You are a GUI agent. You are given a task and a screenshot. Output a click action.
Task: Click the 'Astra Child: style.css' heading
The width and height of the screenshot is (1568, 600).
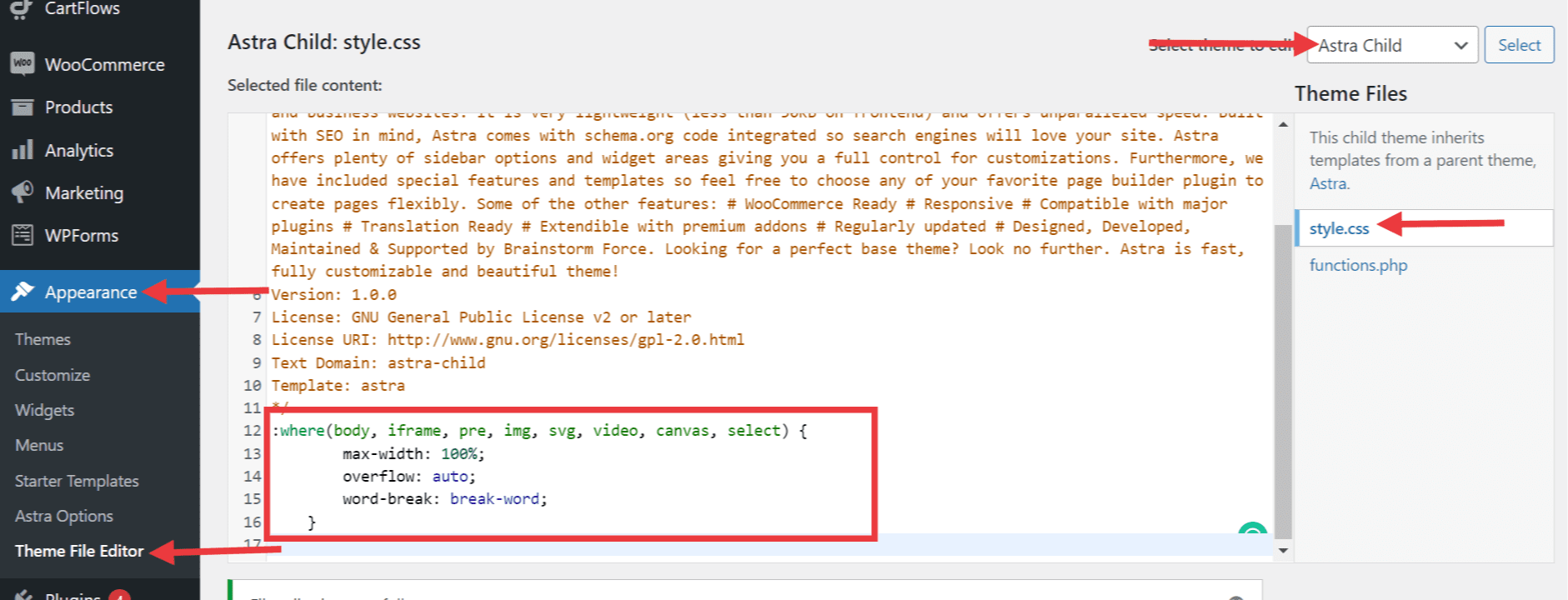point(324,42)
